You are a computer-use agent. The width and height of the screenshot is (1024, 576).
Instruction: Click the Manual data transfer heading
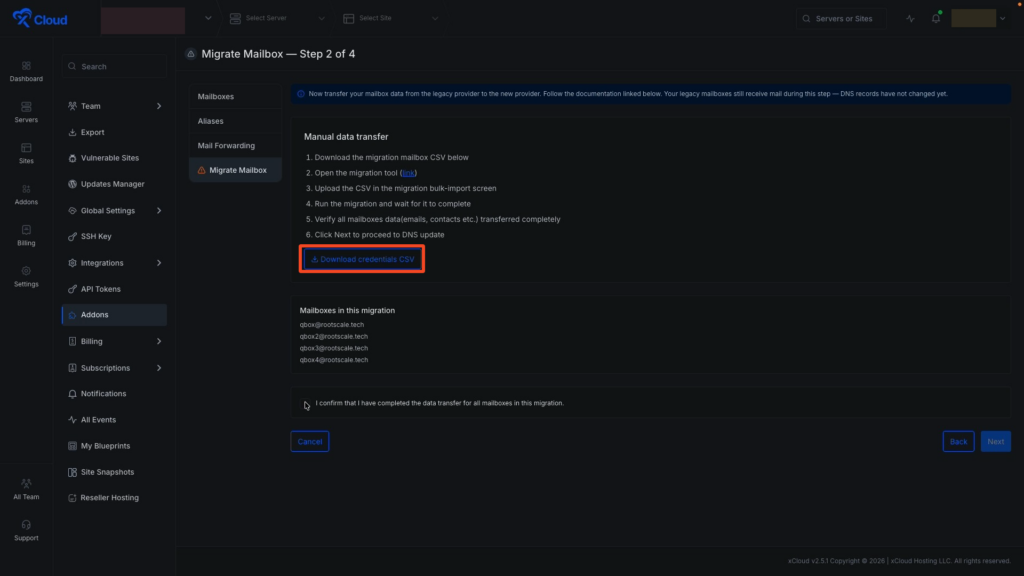click(346, 136)
